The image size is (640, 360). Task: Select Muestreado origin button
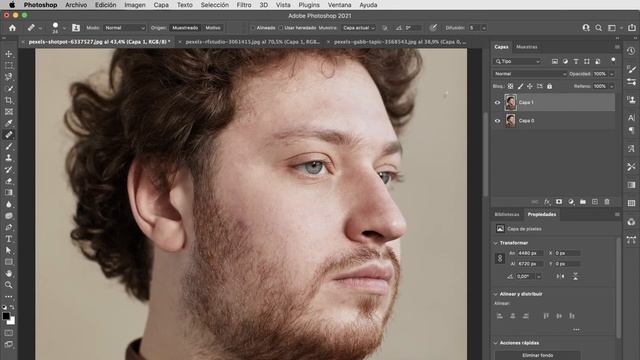[185, 28]
